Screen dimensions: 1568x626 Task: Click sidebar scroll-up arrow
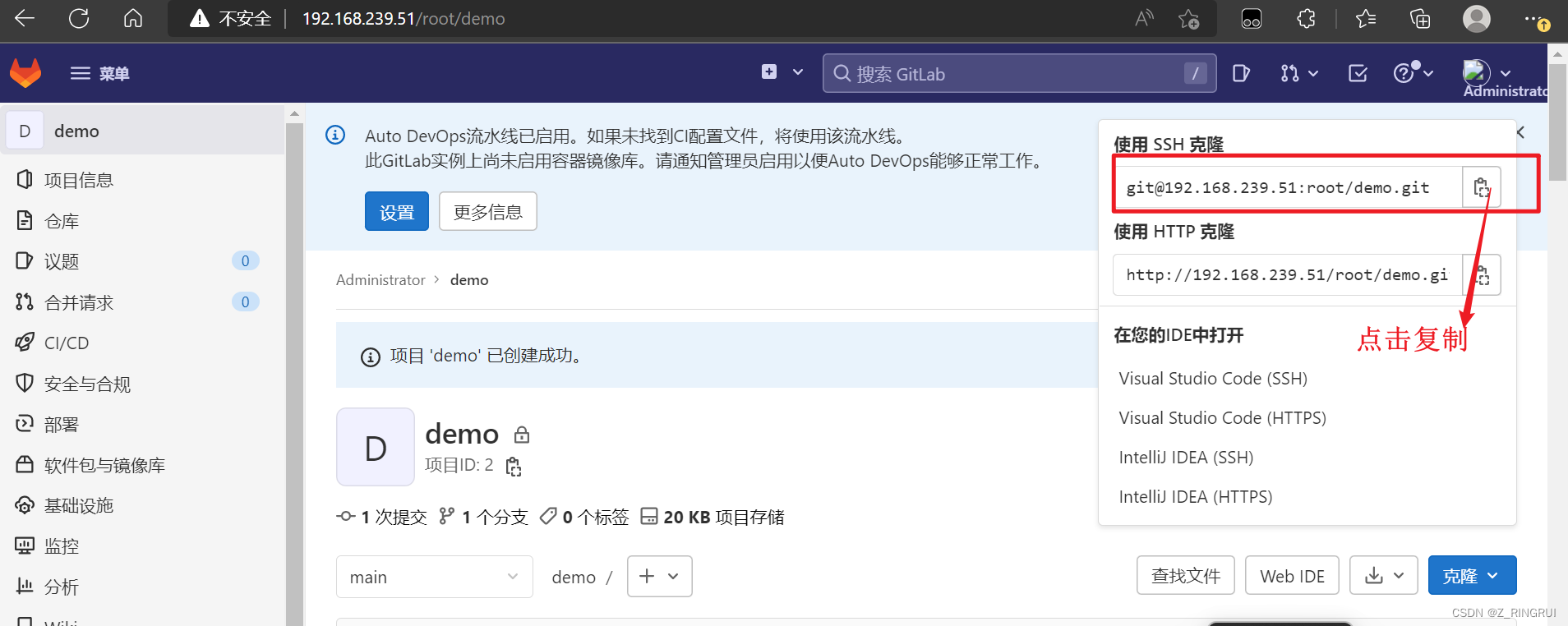(294, 113)
